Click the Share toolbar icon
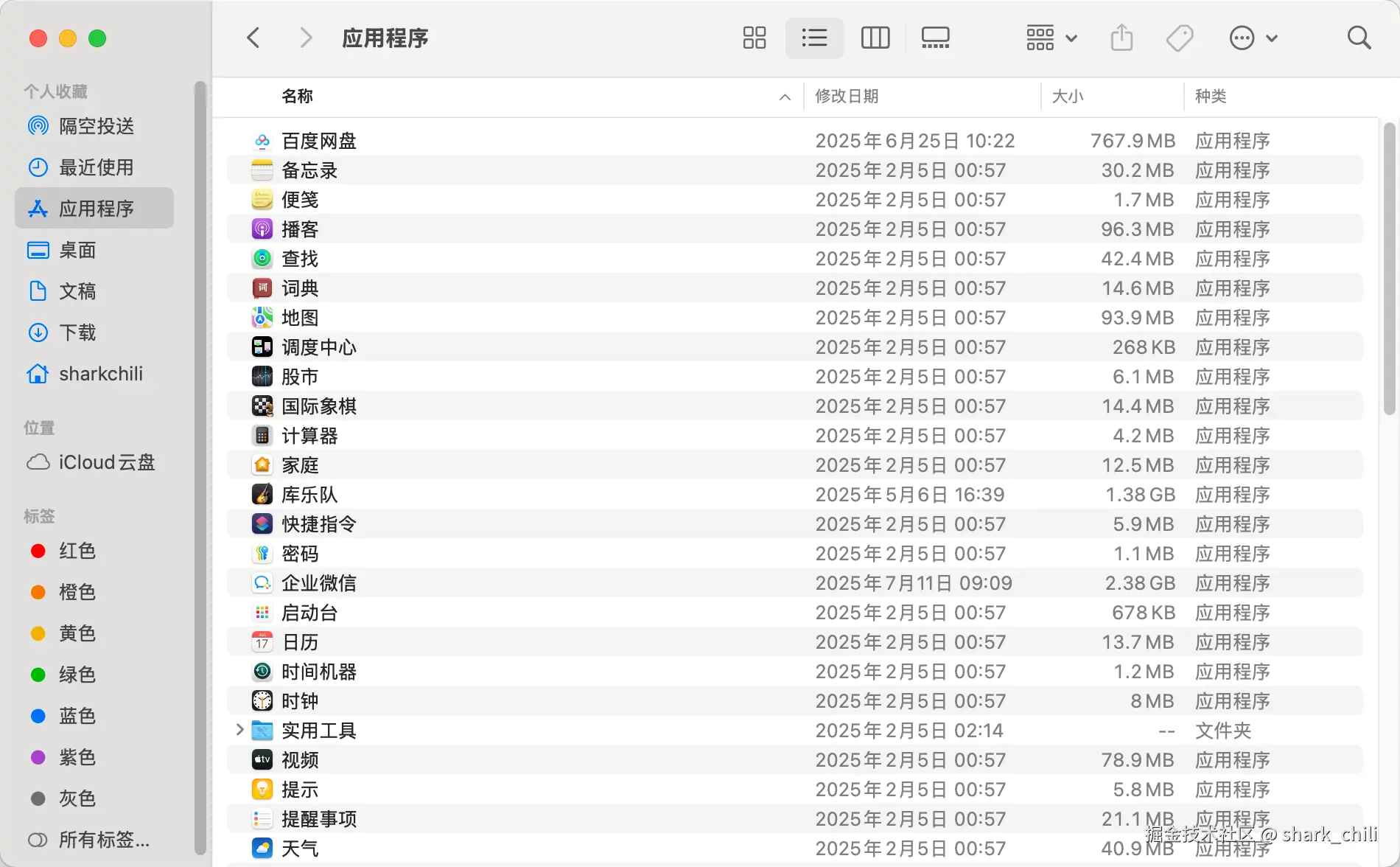The image size is (1400, 867). (x=1121, y=38)
